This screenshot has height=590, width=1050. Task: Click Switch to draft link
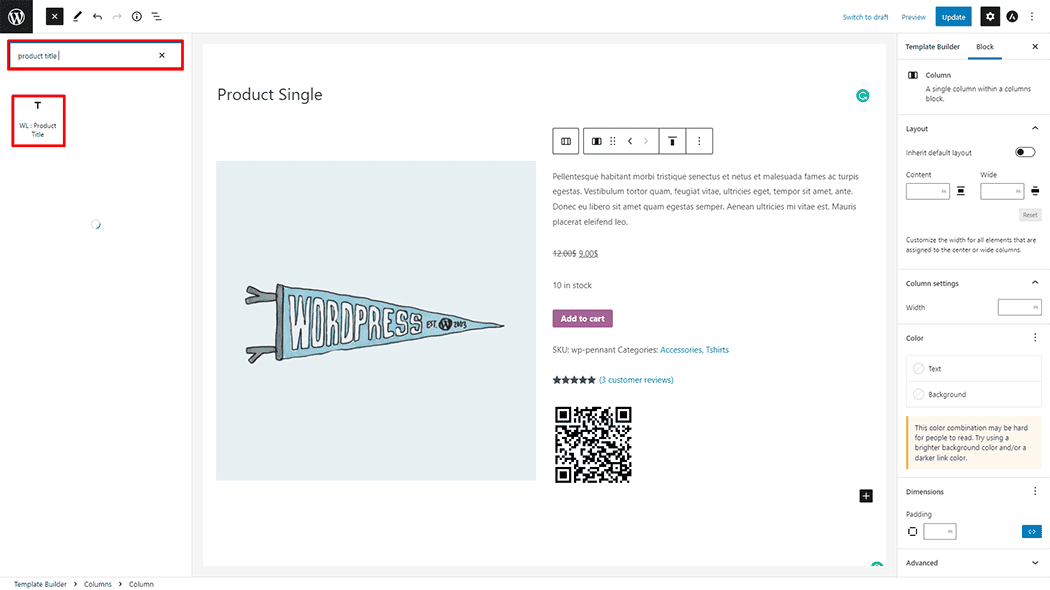[865, 17]
